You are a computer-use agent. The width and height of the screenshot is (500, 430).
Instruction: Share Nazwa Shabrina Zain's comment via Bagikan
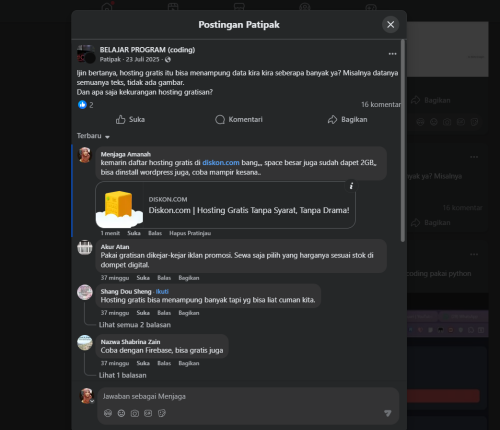pyautogui.click(x=189, y=363)
